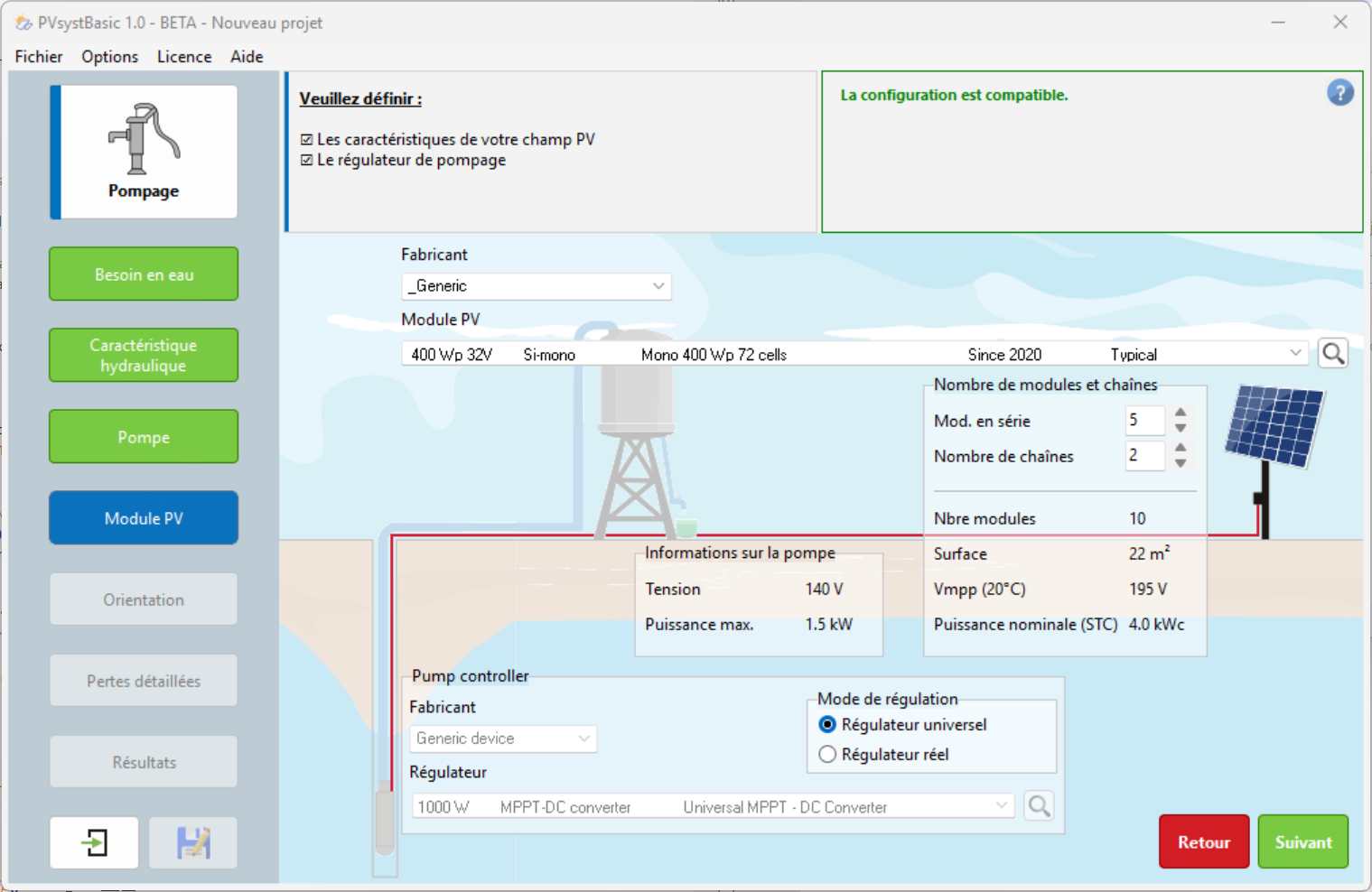Click the 'Veuillez définir :' heading
Screen dimensions: 1372x892
[360, 98]
